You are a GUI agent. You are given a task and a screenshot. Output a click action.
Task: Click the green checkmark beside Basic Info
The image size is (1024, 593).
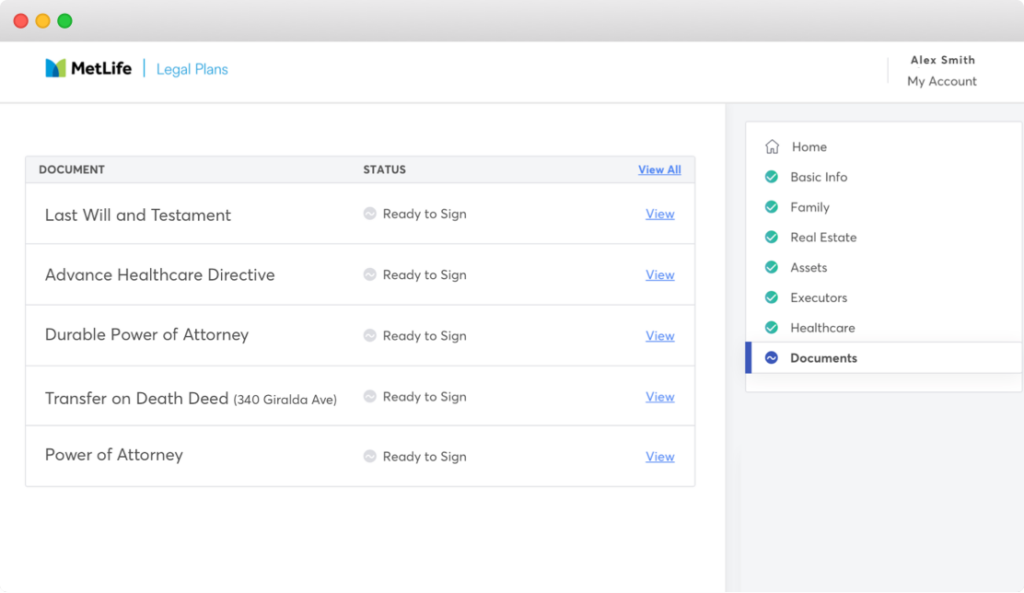tap(771, 177)
